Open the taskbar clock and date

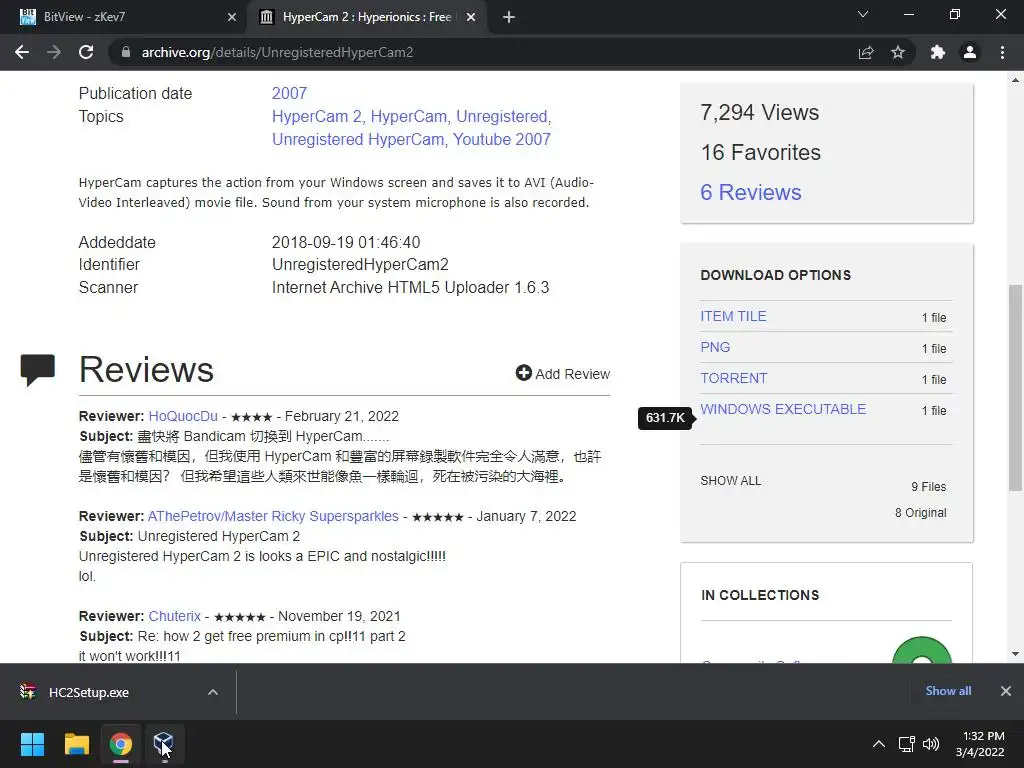pos(980,744)
